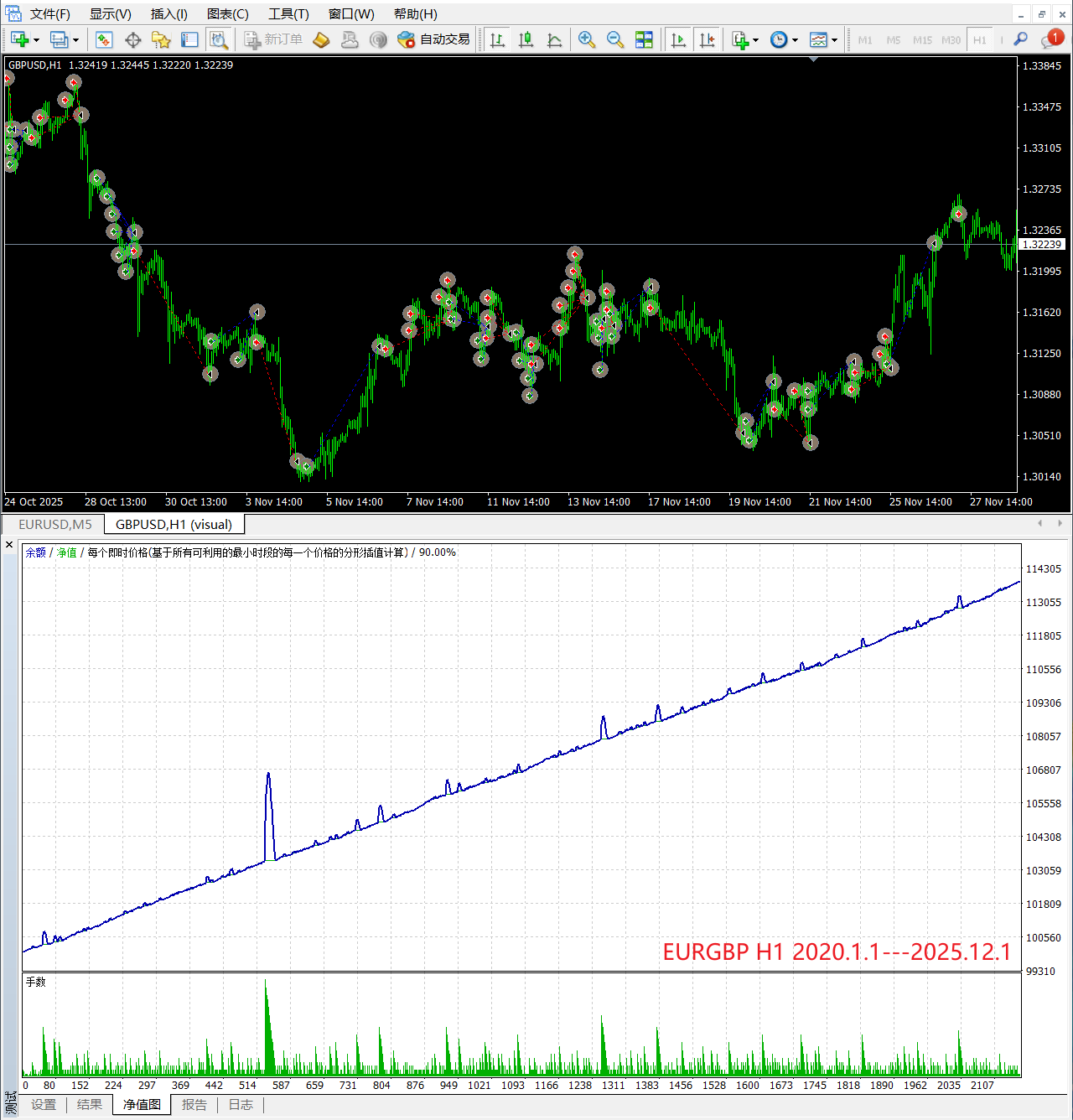The height and width of the screenshot is (1120, 1073).
Task: Expand the indicators list dropdown arrow
Action: coord(755,40)
